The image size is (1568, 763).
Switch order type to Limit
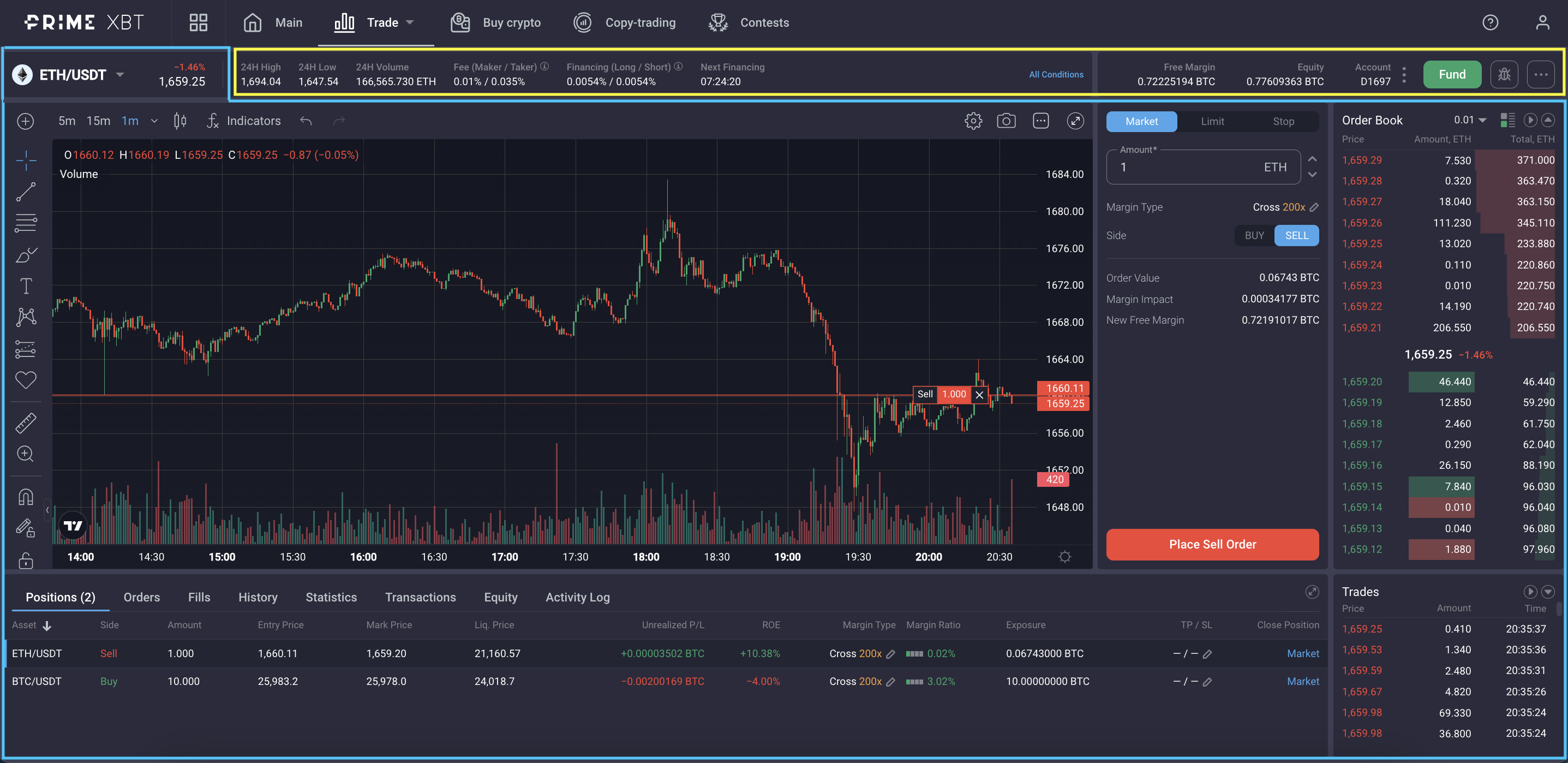1212,121
